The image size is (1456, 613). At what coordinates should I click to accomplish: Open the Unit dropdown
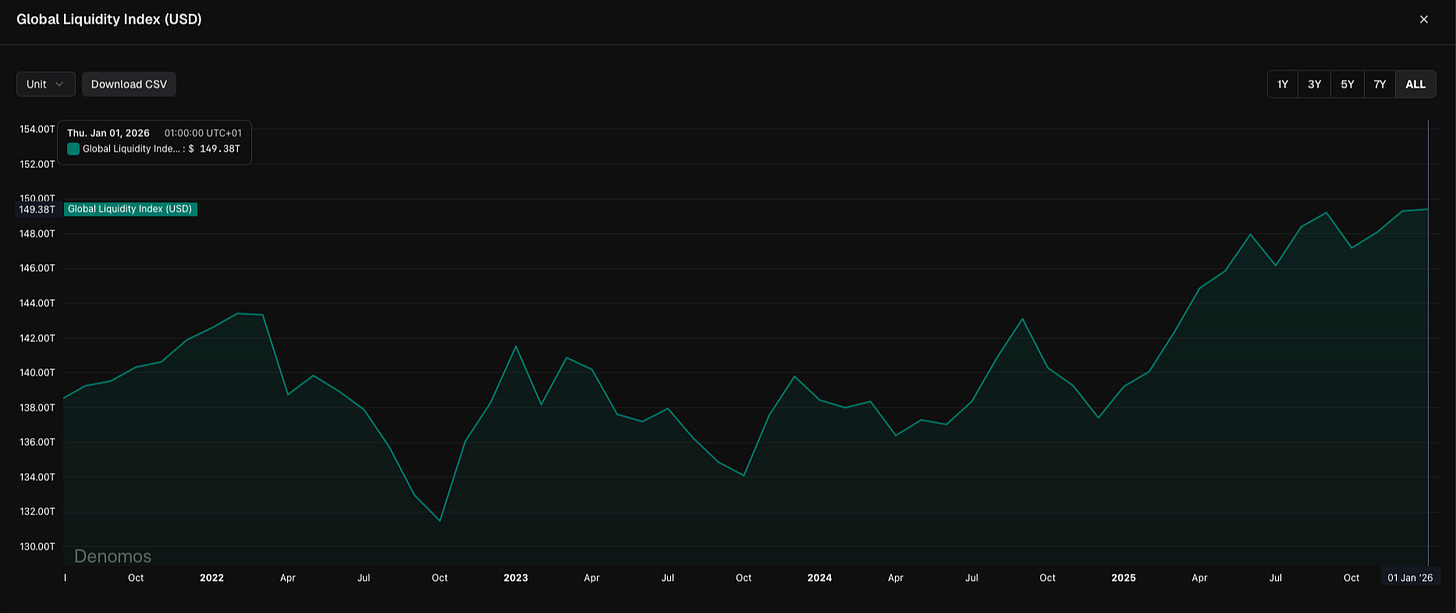(x=45, y=84)
